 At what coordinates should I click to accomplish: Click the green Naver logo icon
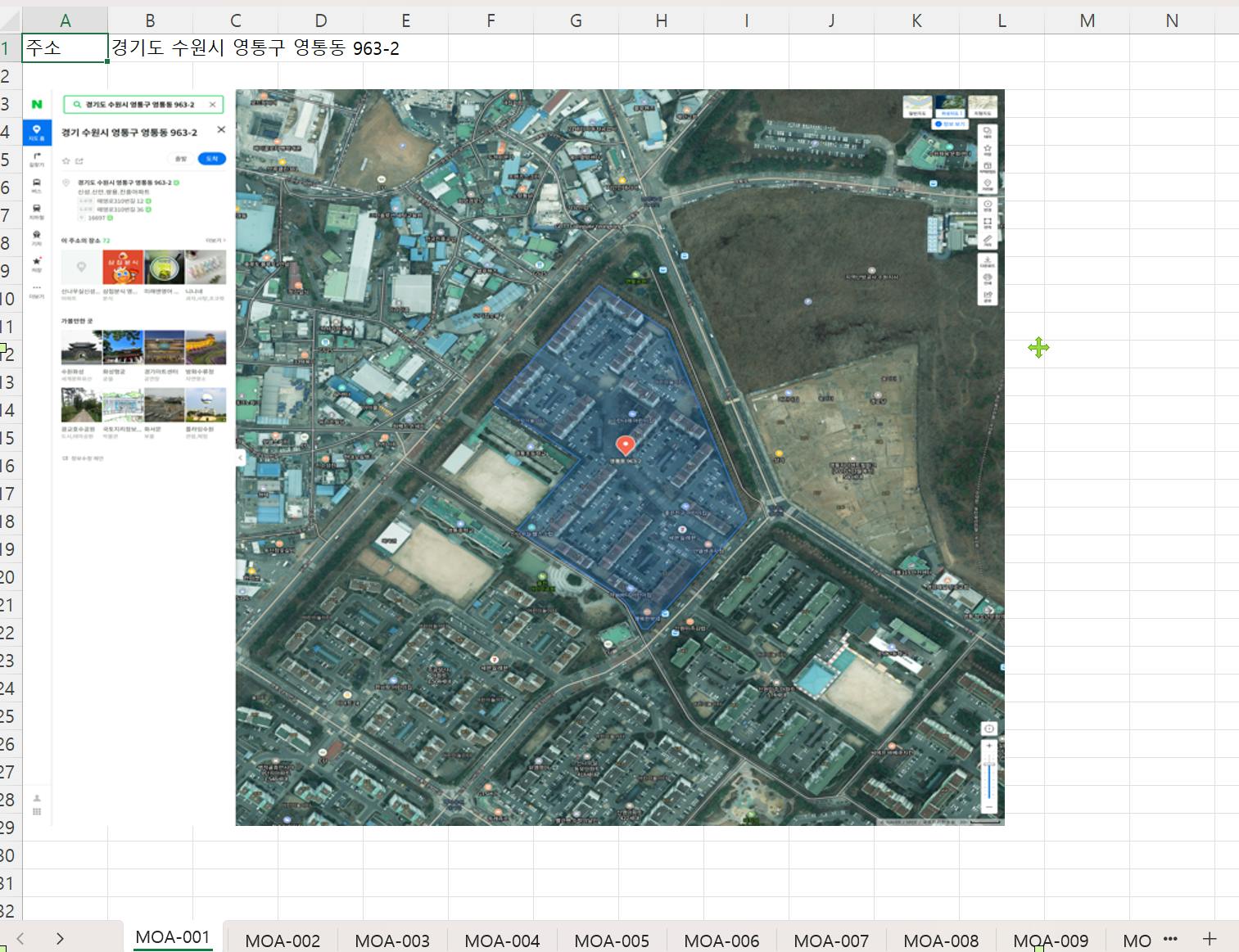click(37, 104)
